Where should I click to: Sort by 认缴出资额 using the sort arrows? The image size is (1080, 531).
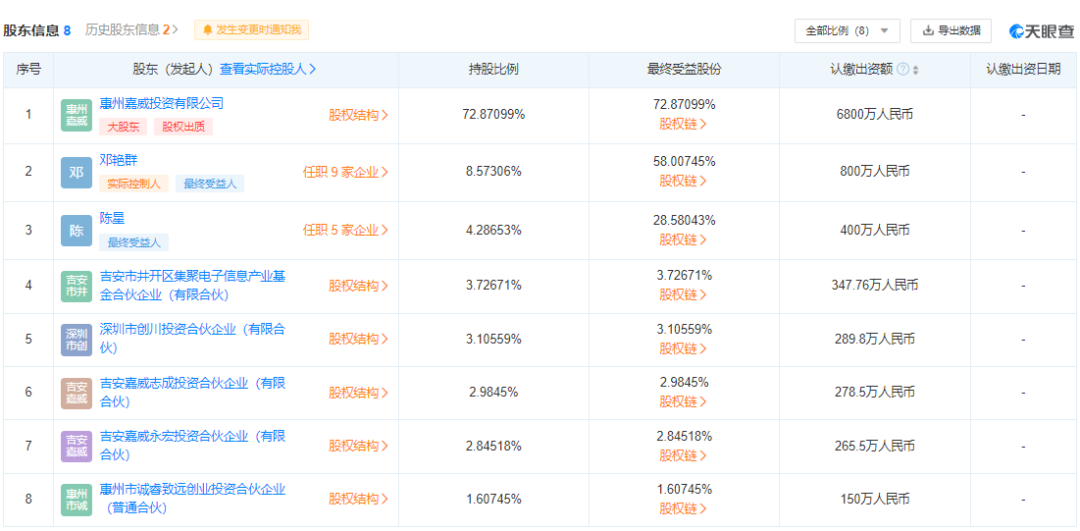click(x=916, y=70)
